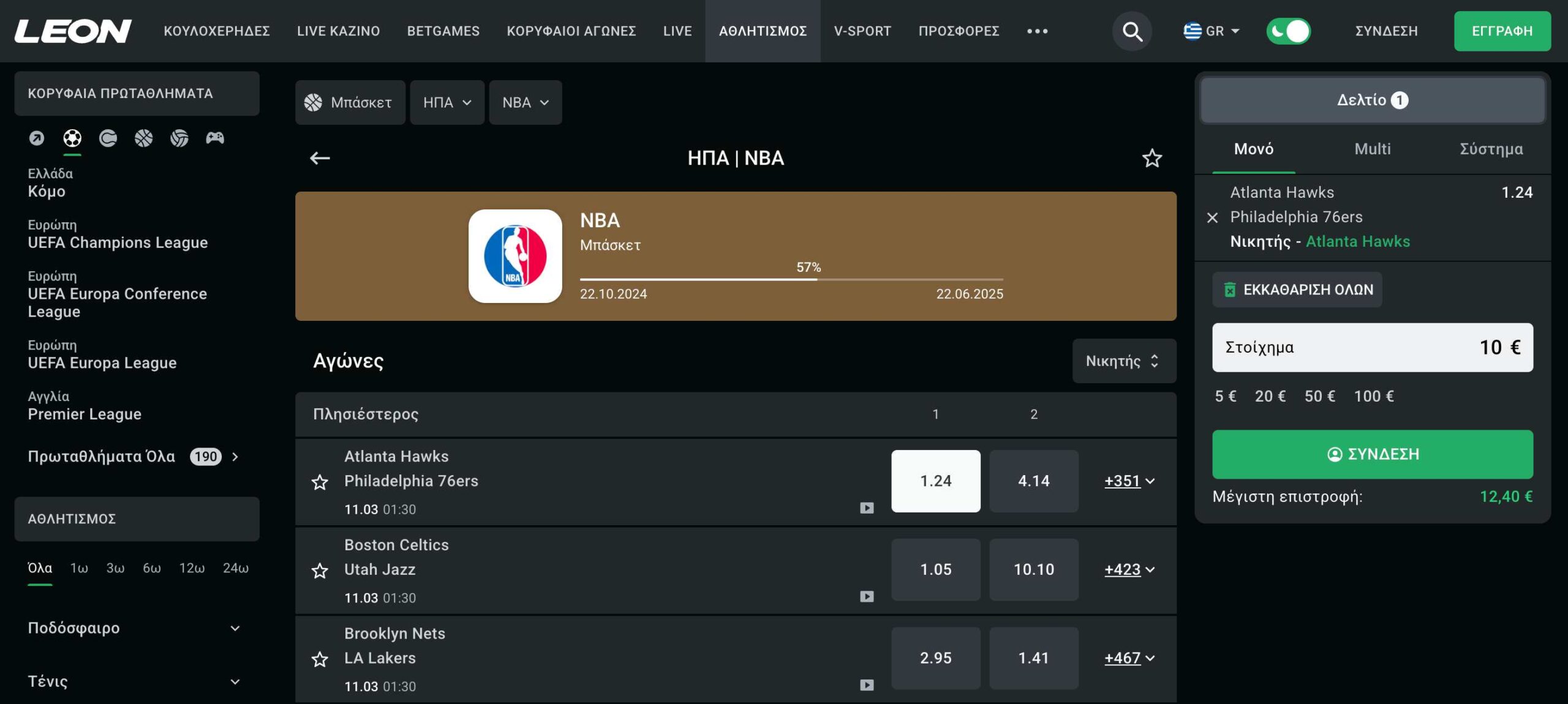Open the Νικητής market dropdown
Image resolution: width=1568 pixels, height=704 pixels.
pos(1123,361)
